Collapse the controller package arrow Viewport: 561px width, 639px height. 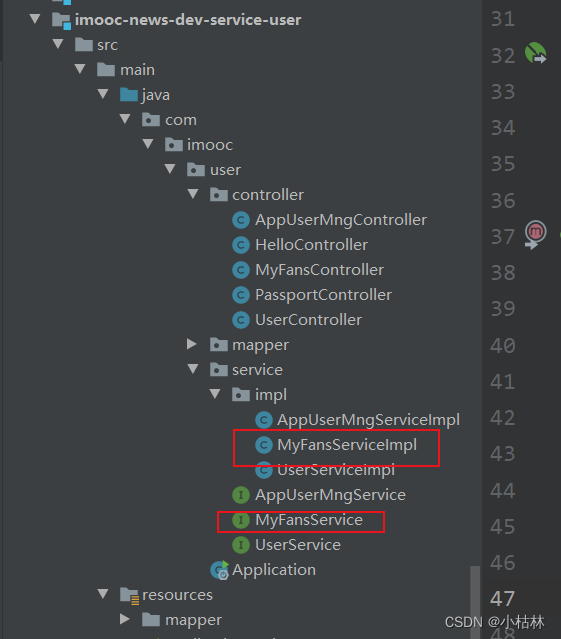(x=193, y=194)
